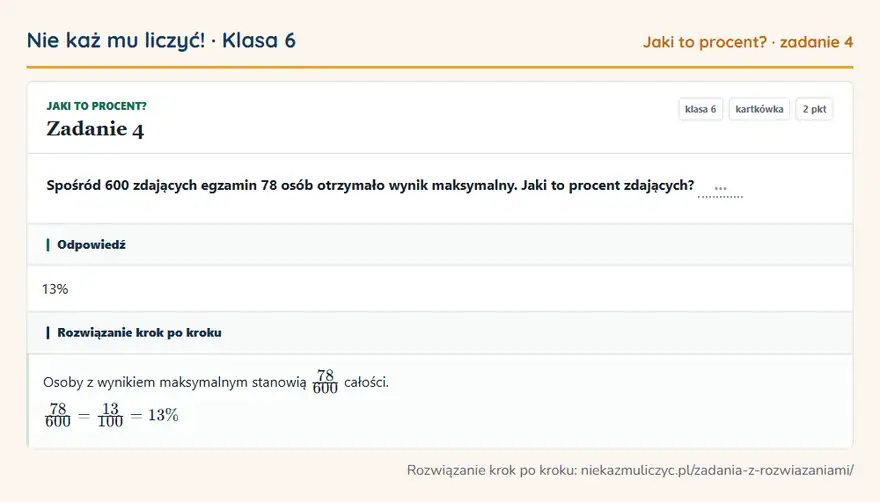Click the question text about 600 zdających
Screen dimensions: 880x502
click(370, 185)
